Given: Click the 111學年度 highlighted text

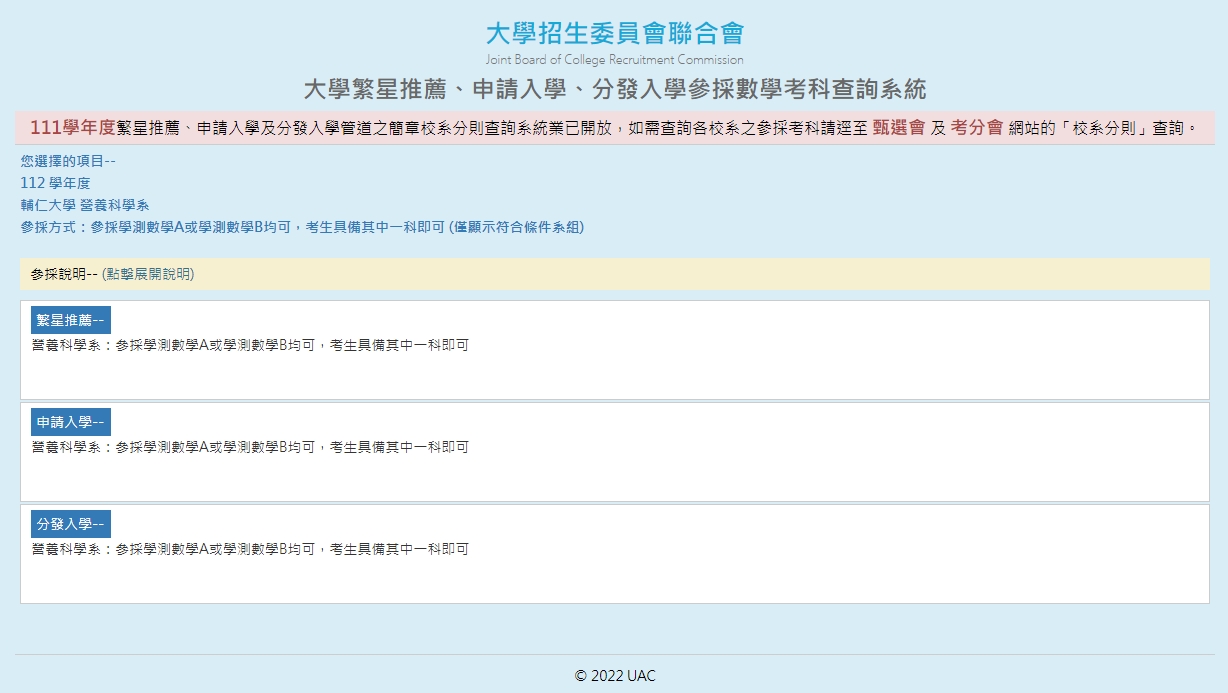Looking at the screenshot, I should pyautogui.click(x=73, y=128).
